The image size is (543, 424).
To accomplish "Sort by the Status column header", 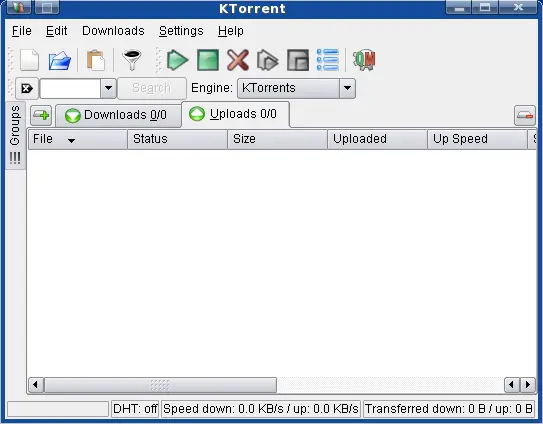I will click(178, 139).
